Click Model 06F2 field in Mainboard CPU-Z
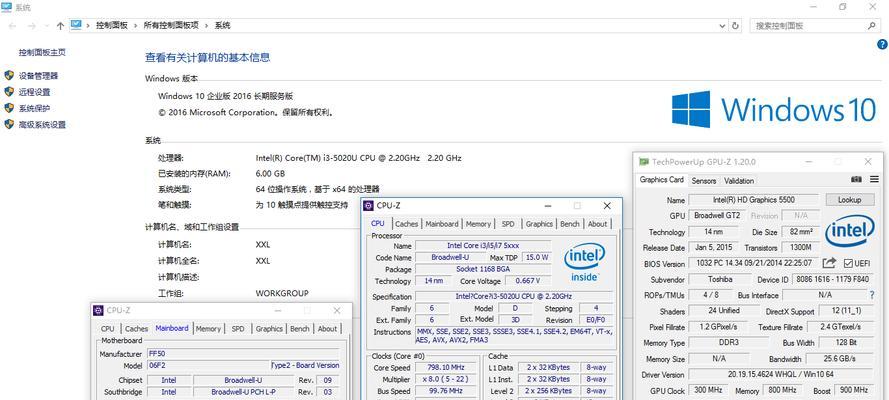Screen dimensions: 889x400 pyautogui.click(x=209, y=365)
